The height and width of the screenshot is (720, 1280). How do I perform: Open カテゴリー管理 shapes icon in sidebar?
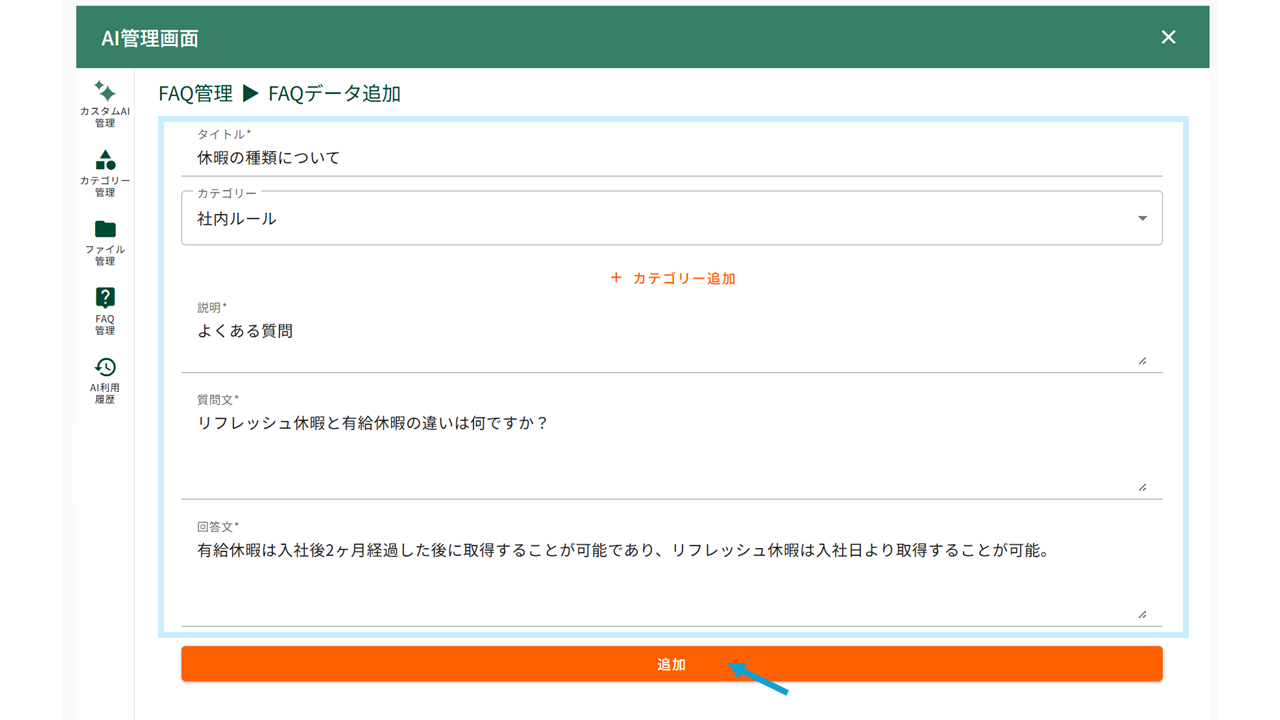(x=105, y=160)
